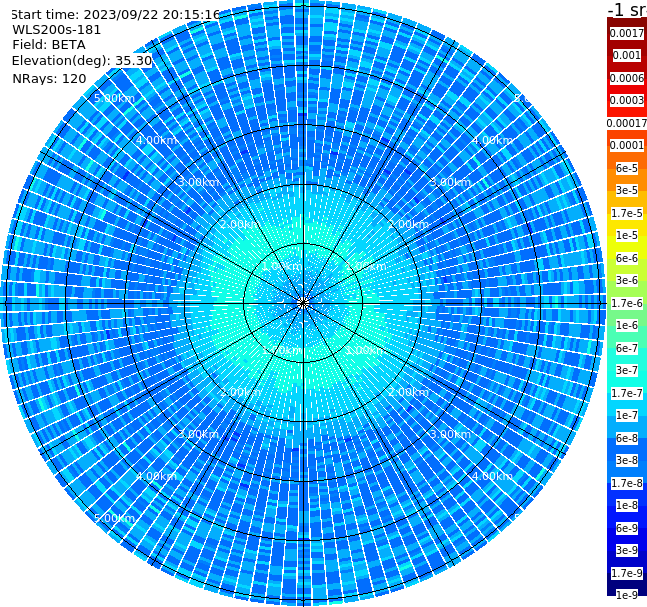Viewport: 647px width, 607px height.
Task: Select the 0.0006 color scale label
Action: [627, 78]
